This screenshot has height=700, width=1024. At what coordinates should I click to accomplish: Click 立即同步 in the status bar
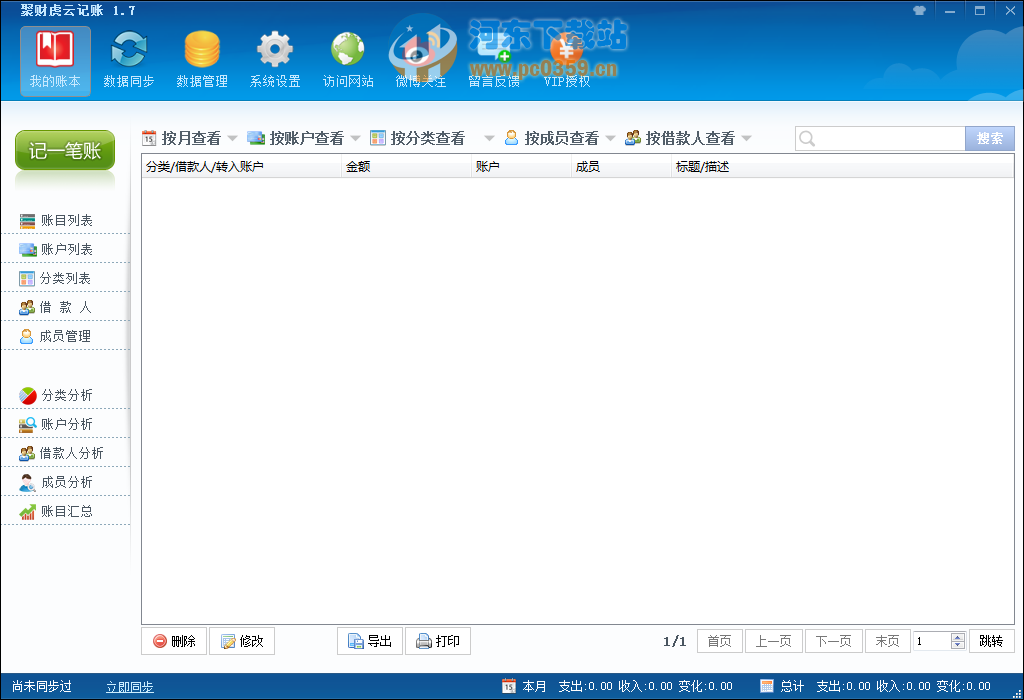click(130, 686)
